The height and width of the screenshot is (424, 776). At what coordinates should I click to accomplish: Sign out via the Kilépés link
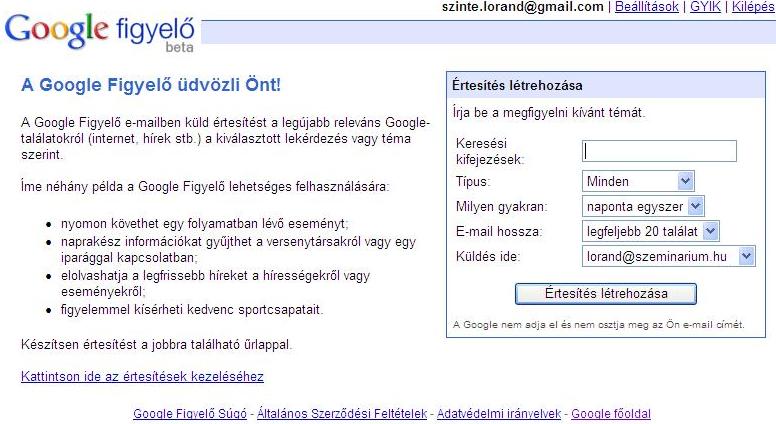pyautogui.click(x=753, y=7)
